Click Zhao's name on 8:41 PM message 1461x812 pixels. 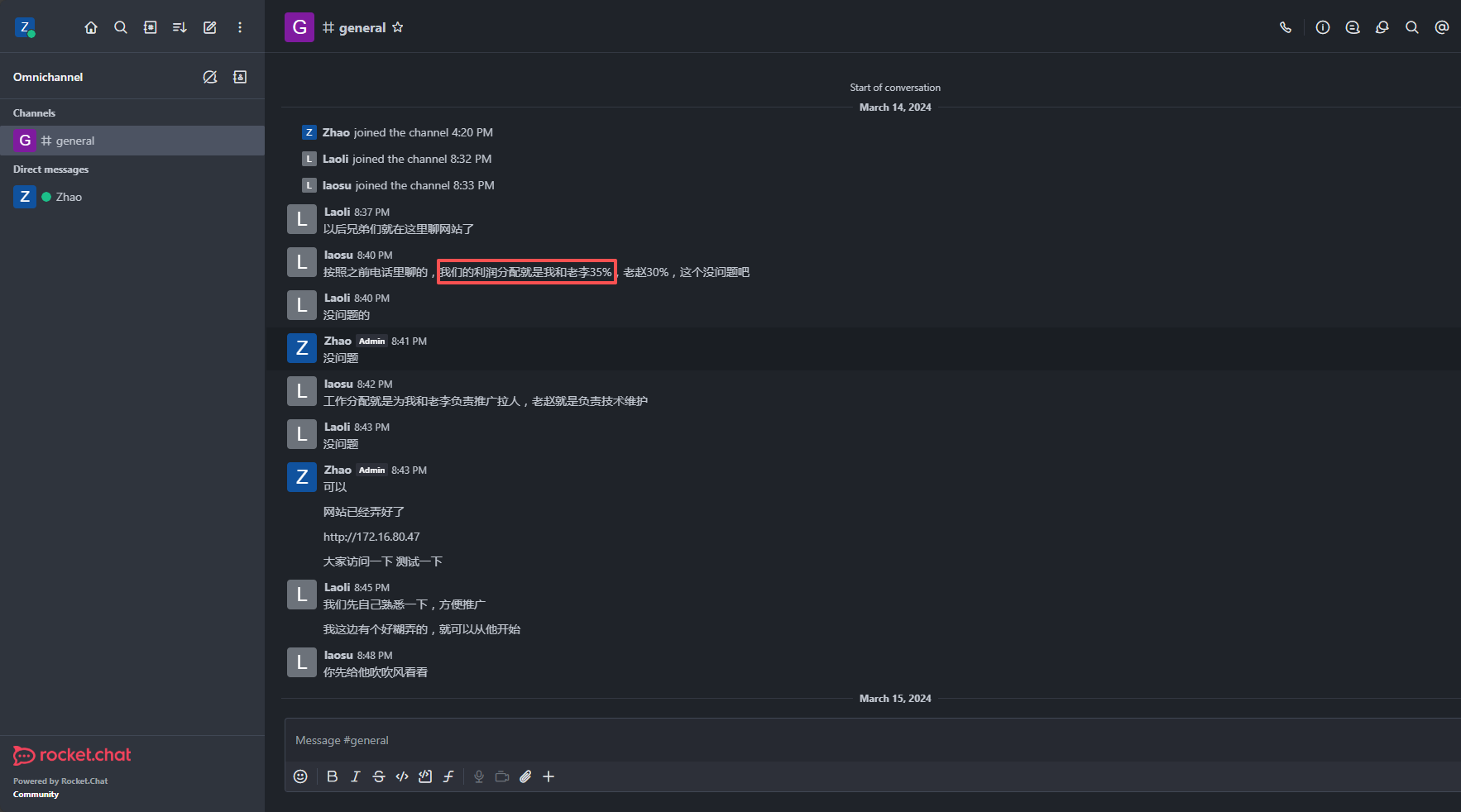338,341
